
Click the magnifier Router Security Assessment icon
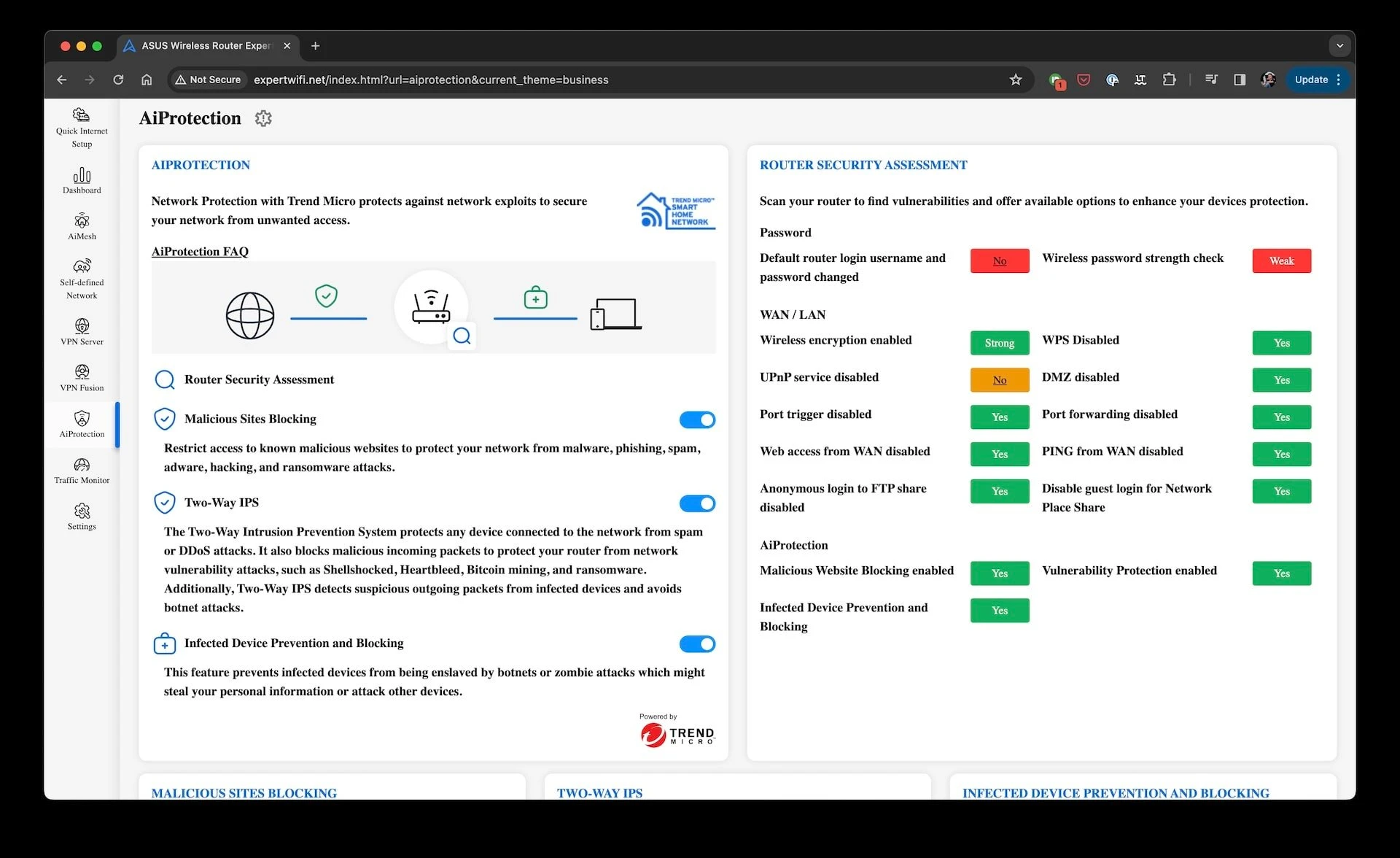165,379
